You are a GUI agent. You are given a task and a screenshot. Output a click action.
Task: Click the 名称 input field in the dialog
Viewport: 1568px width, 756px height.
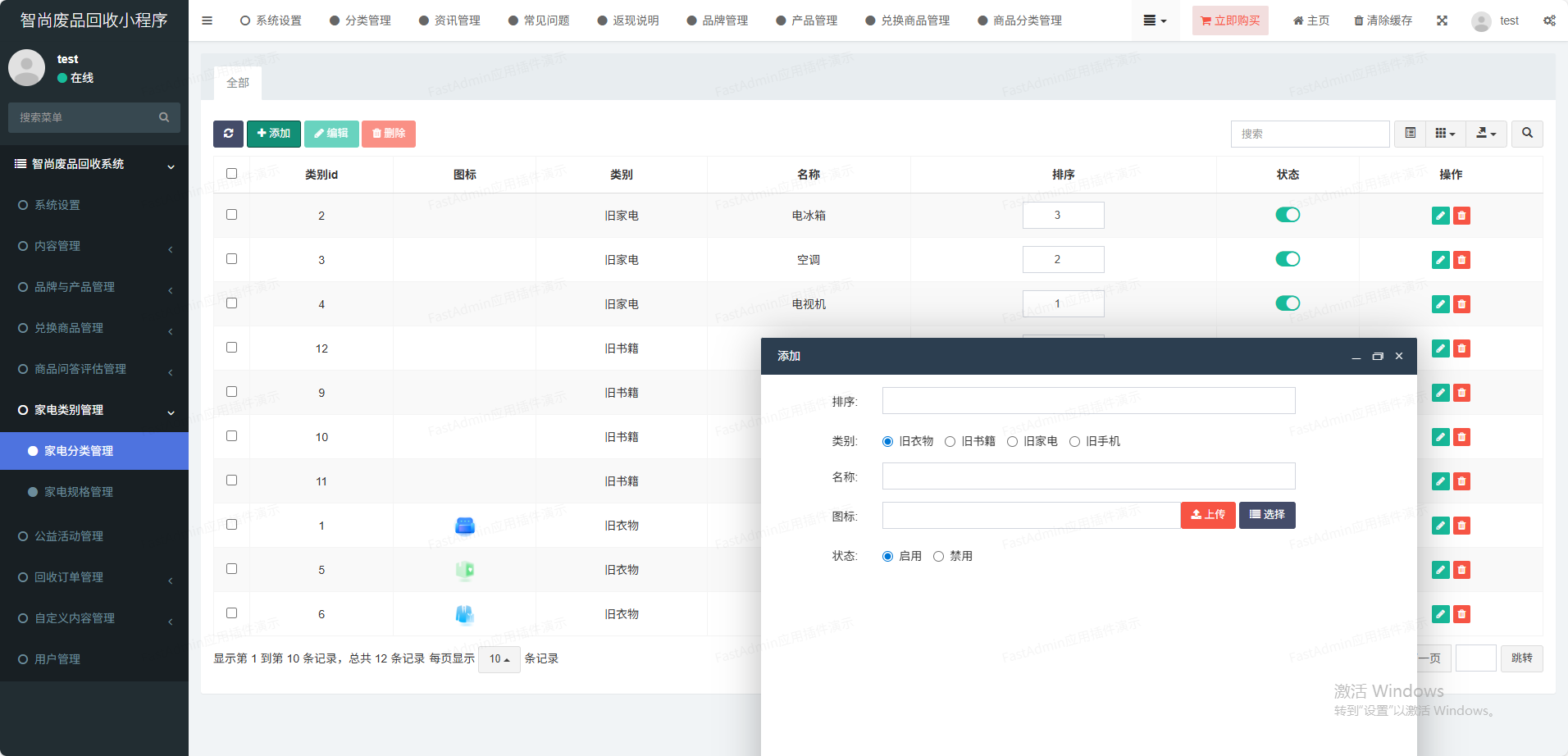tap(1088, 476)
